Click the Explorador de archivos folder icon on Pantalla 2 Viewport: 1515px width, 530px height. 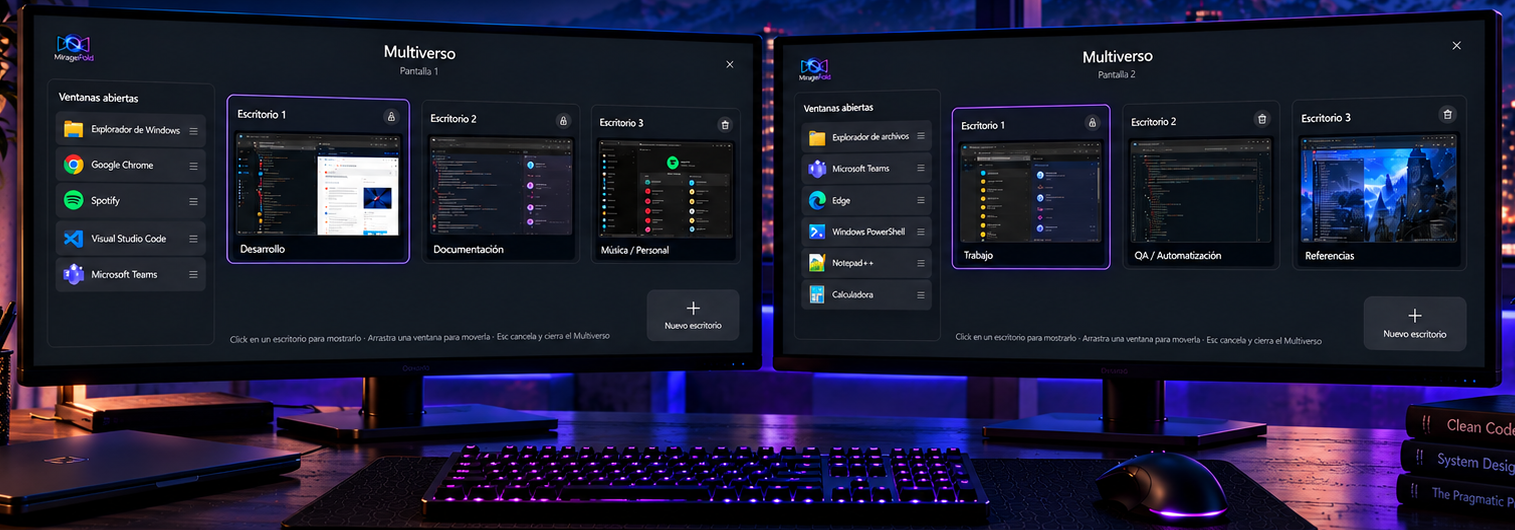[x=816, y=137]
